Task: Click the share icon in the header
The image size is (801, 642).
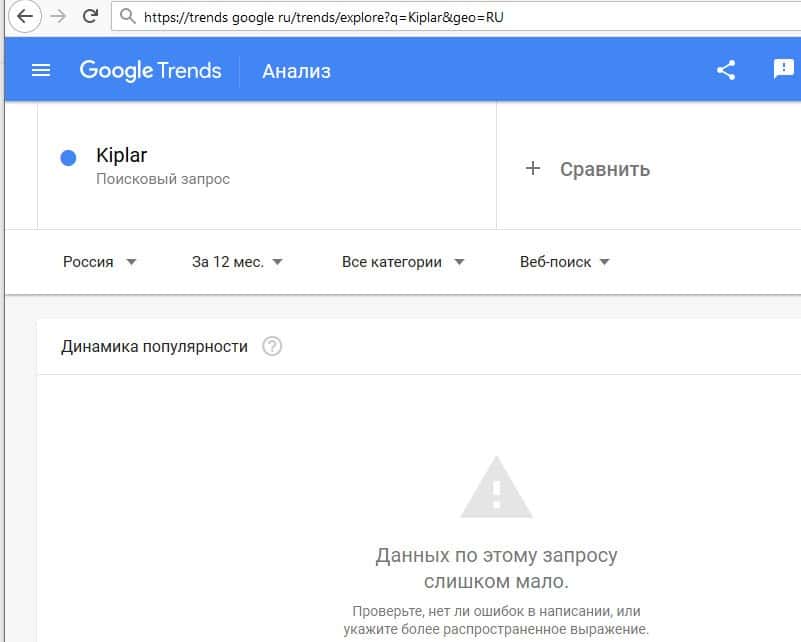Action: point(726,70)
